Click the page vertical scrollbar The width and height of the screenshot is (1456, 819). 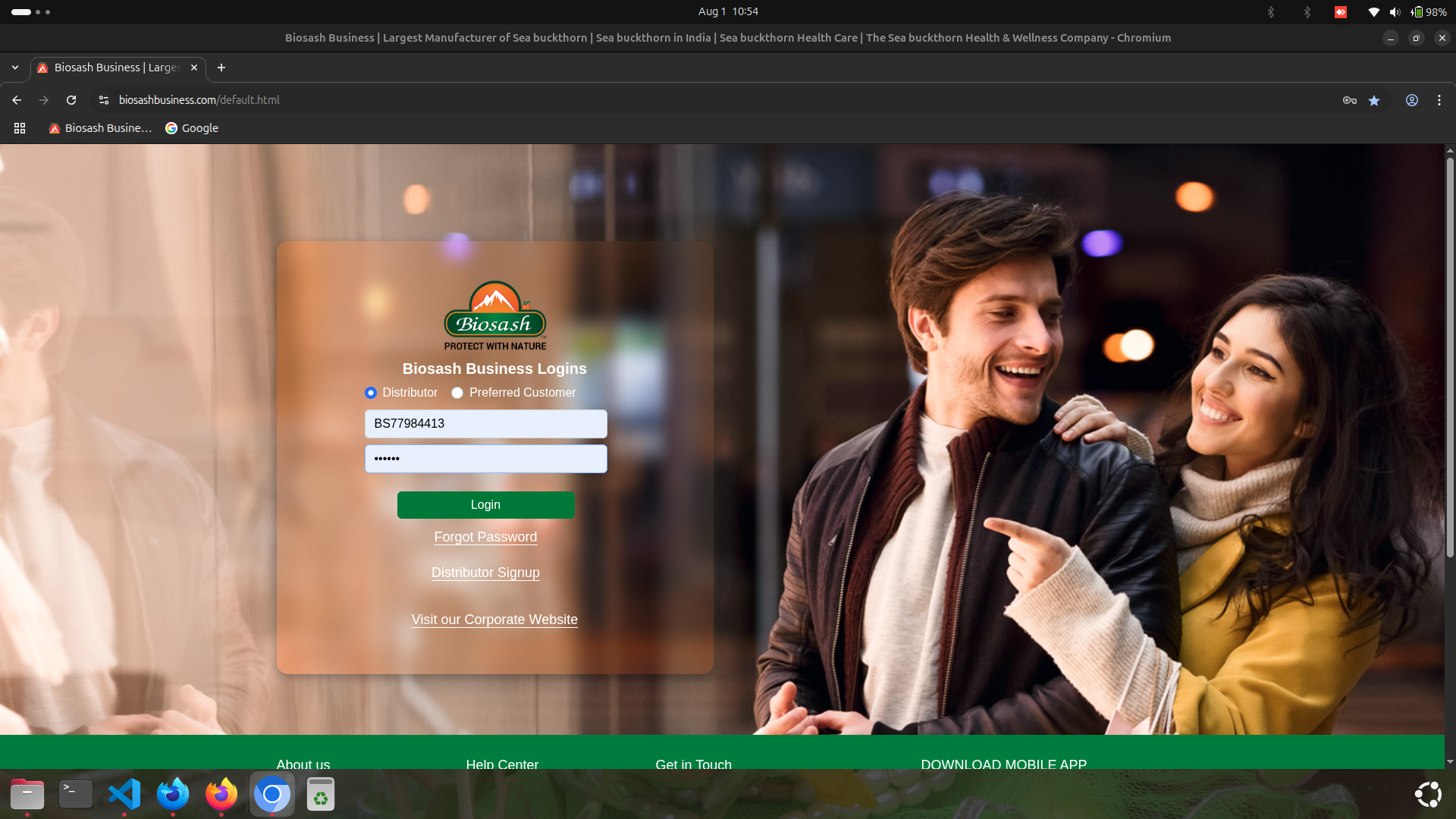(x=1449, y=356)
